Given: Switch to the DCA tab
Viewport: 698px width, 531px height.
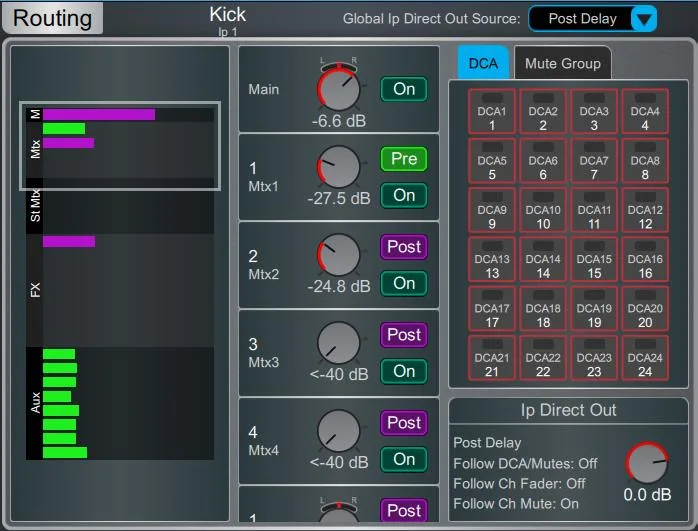Looking at the screenshot, I should click(483, 63).
